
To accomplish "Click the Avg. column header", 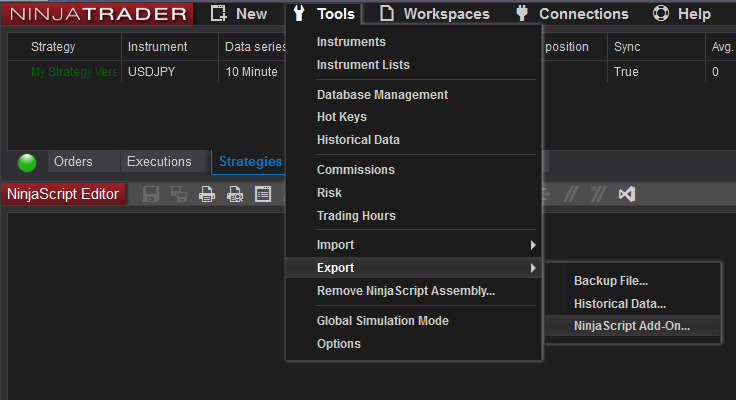I will 721,47.
